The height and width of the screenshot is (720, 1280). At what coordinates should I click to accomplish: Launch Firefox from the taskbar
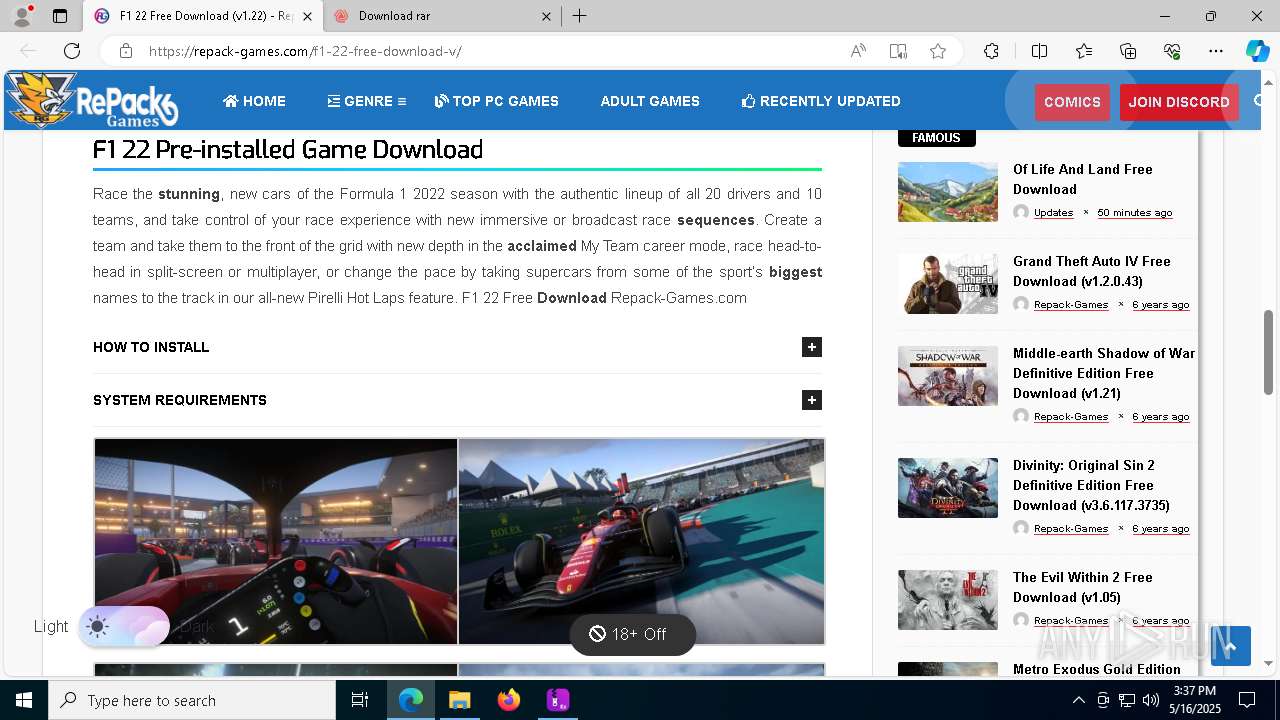509,700
